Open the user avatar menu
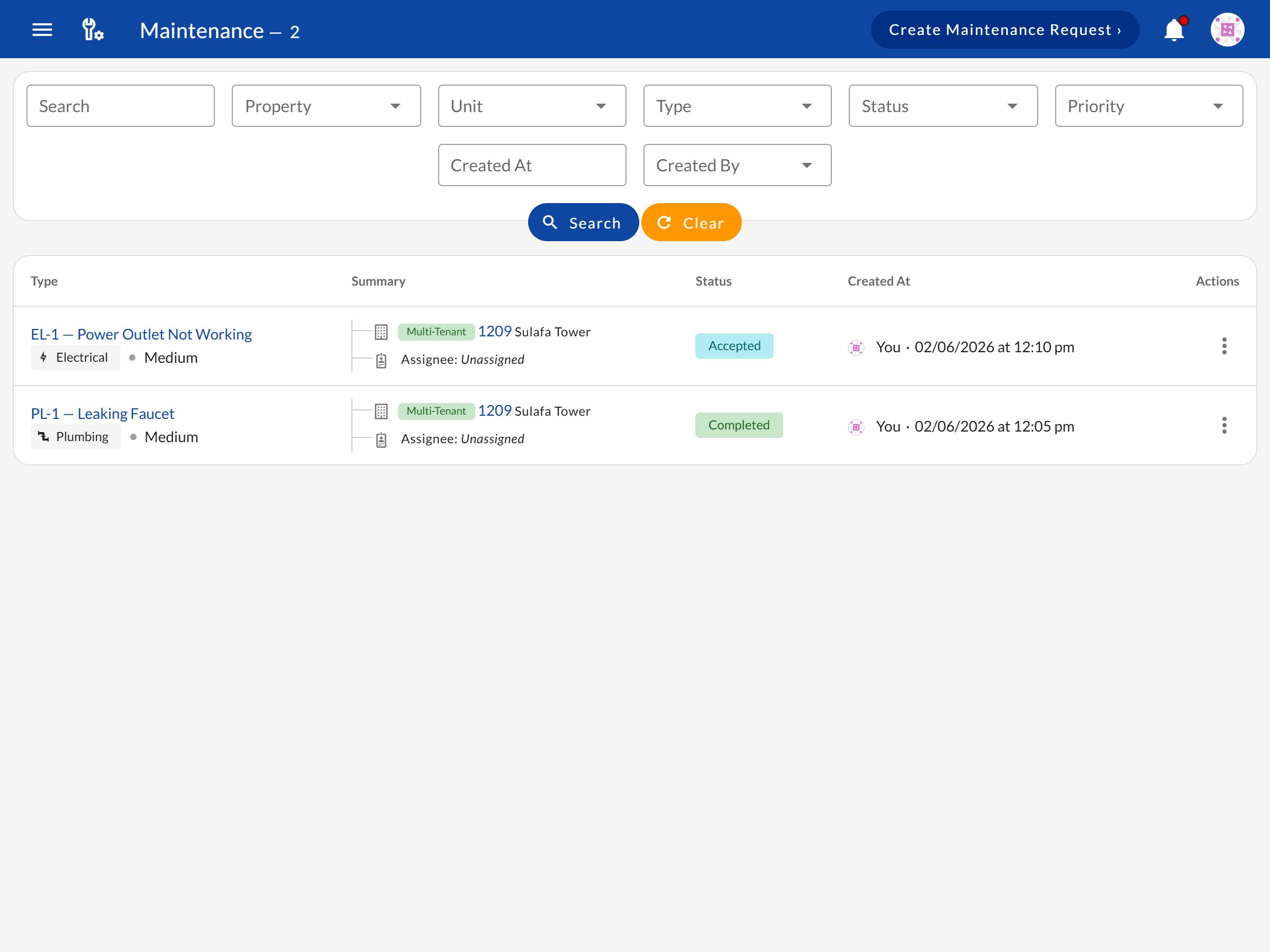This screenshot has height=952, width=1270. 1228,29
